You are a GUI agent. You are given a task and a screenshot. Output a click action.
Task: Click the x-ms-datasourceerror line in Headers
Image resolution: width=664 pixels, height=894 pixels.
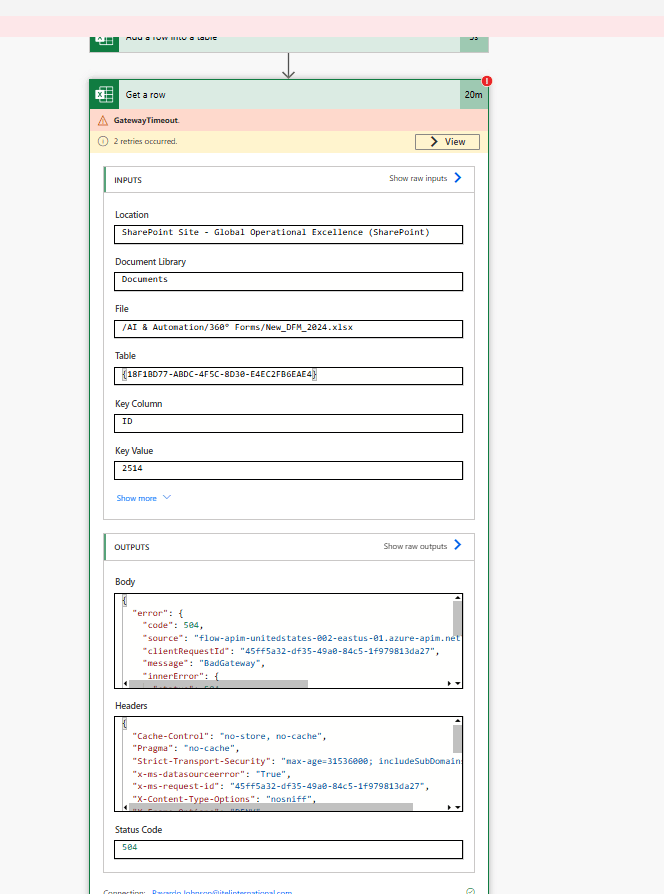(211, 774)
